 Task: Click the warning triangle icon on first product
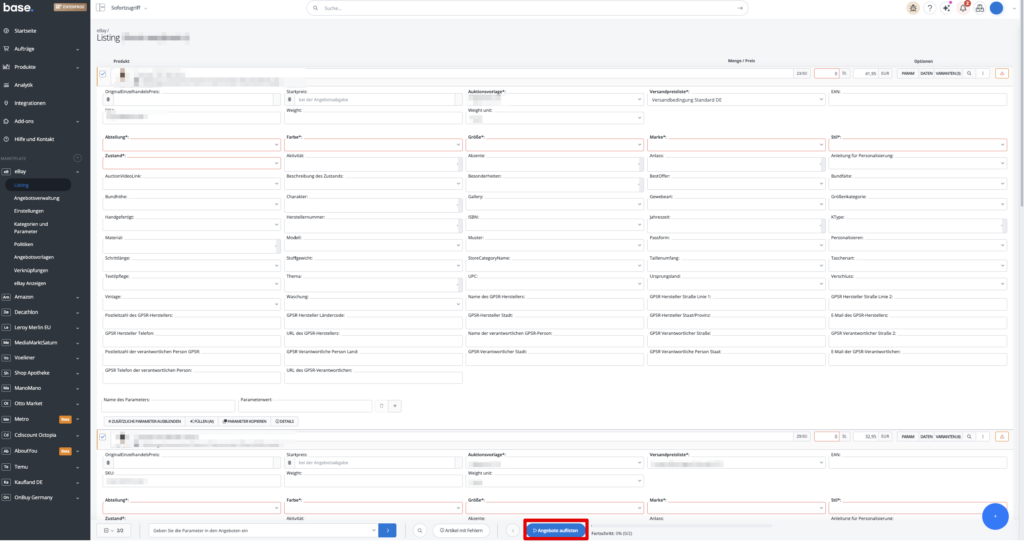tap(1001, 73)
